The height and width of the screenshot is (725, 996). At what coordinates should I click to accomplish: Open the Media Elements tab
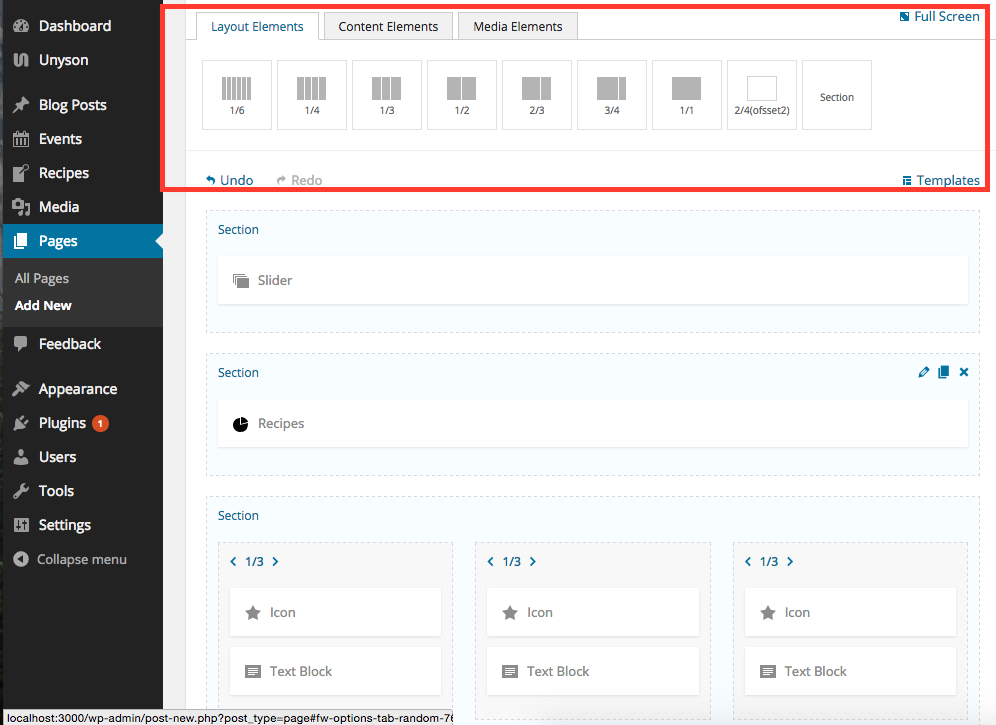click(x=518, y=27)
